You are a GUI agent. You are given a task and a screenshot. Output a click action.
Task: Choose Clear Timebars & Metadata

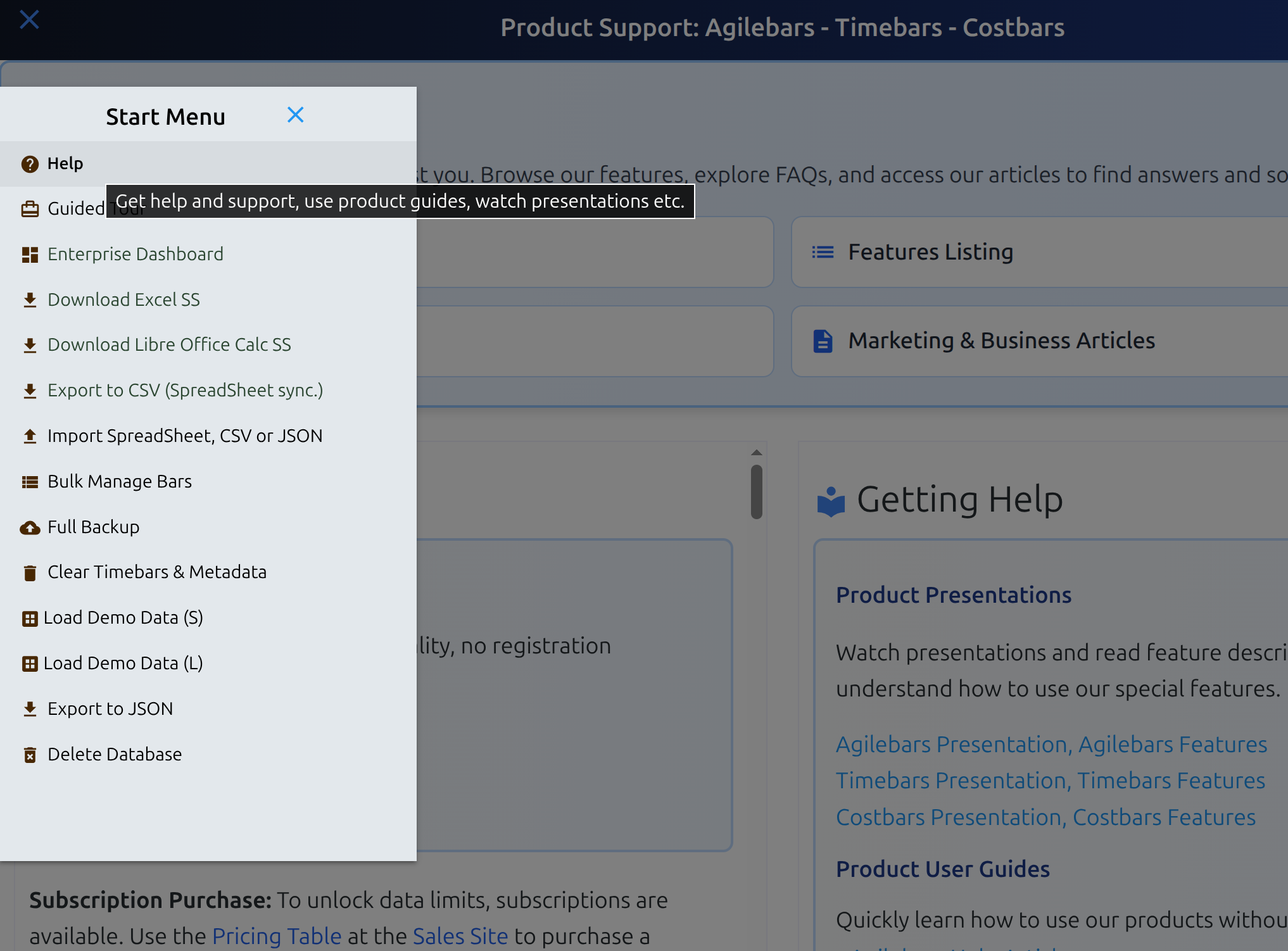[208, 572]
